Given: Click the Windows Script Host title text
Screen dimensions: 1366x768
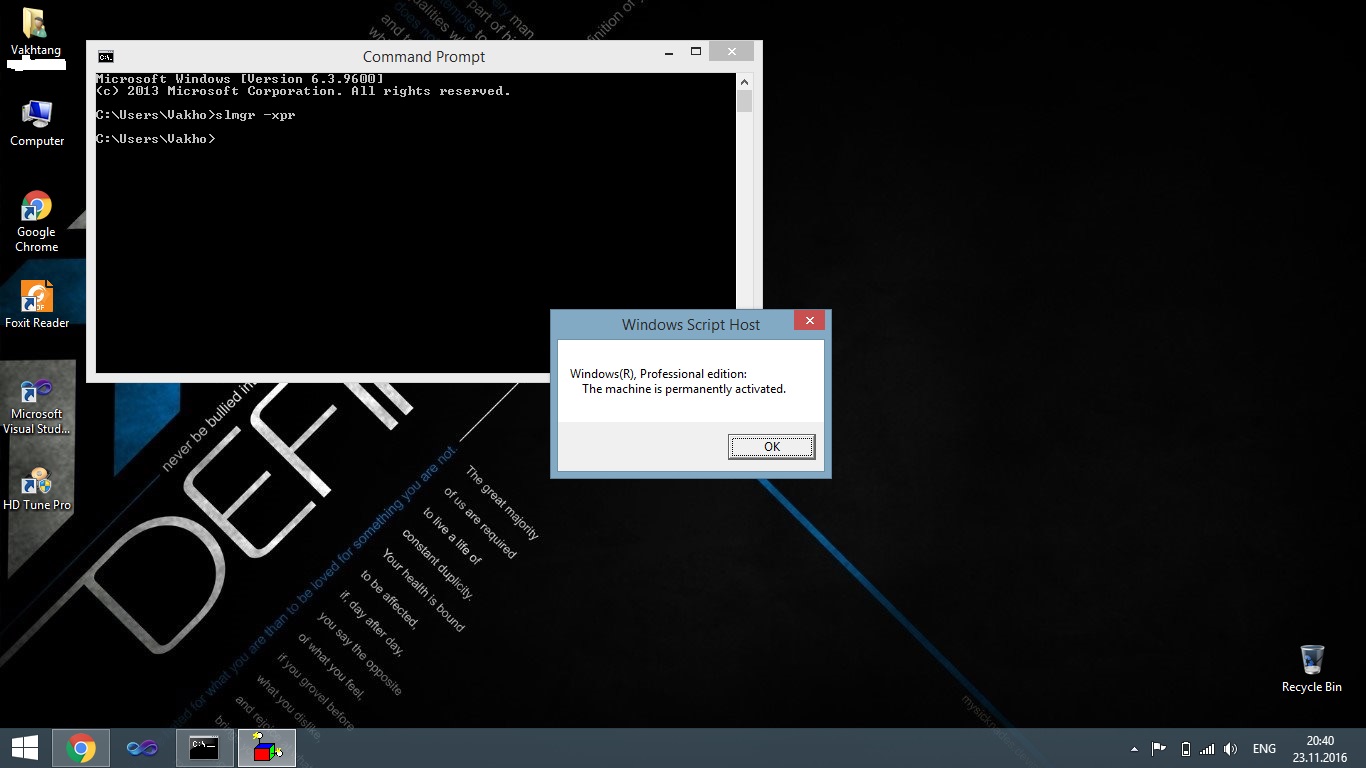Looking at the screenshot, I should 691,325.
